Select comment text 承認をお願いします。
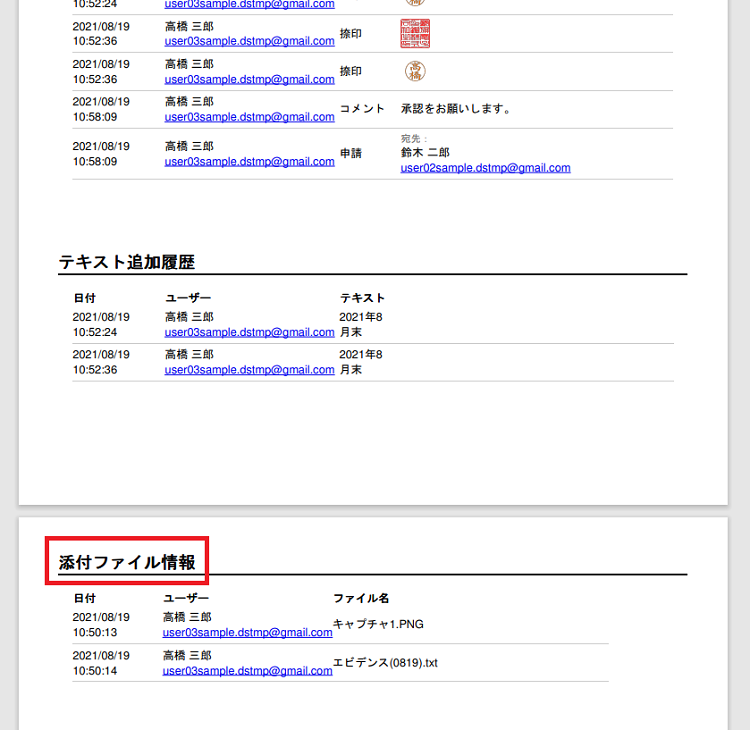Image resolution: width=750 pixels, height=730 pixels. point(456,109)
